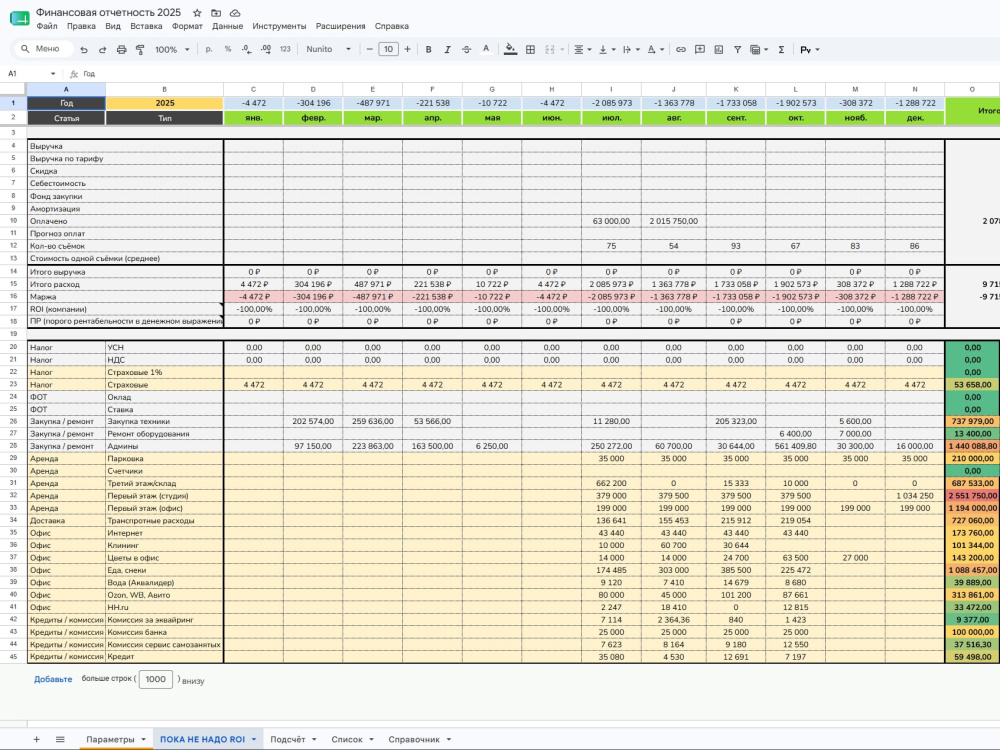Open fill color bucket picker
The height and width of the screenshot is (750, 1000).
[510, 49]
